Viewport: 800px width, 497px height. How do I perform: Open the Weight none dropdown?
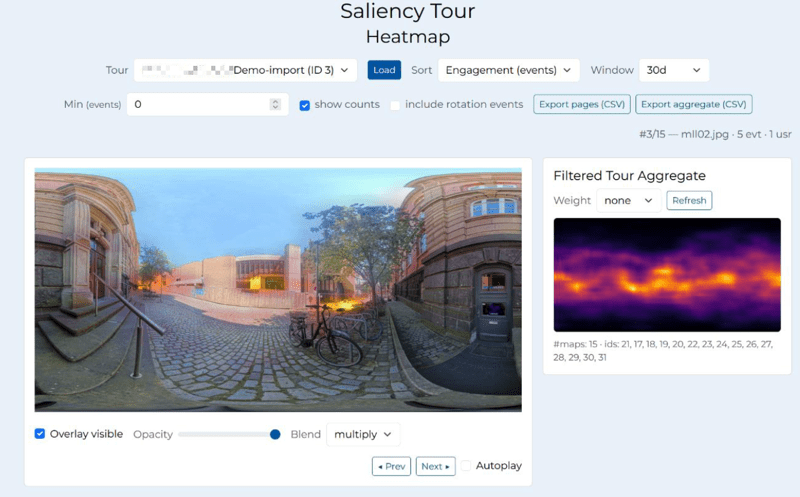tap(628, 200)
